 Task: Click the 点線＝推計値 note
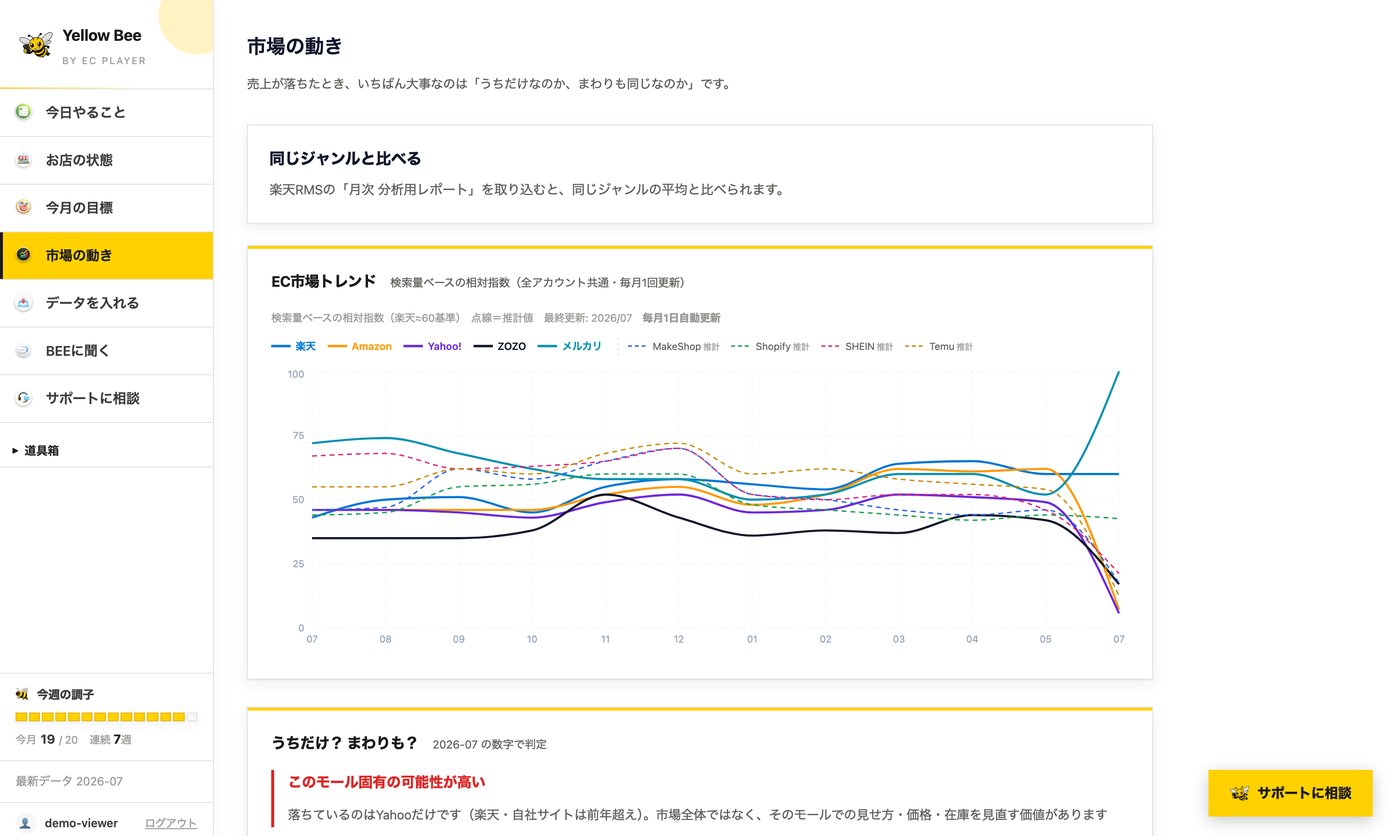(x=502, y=318)
